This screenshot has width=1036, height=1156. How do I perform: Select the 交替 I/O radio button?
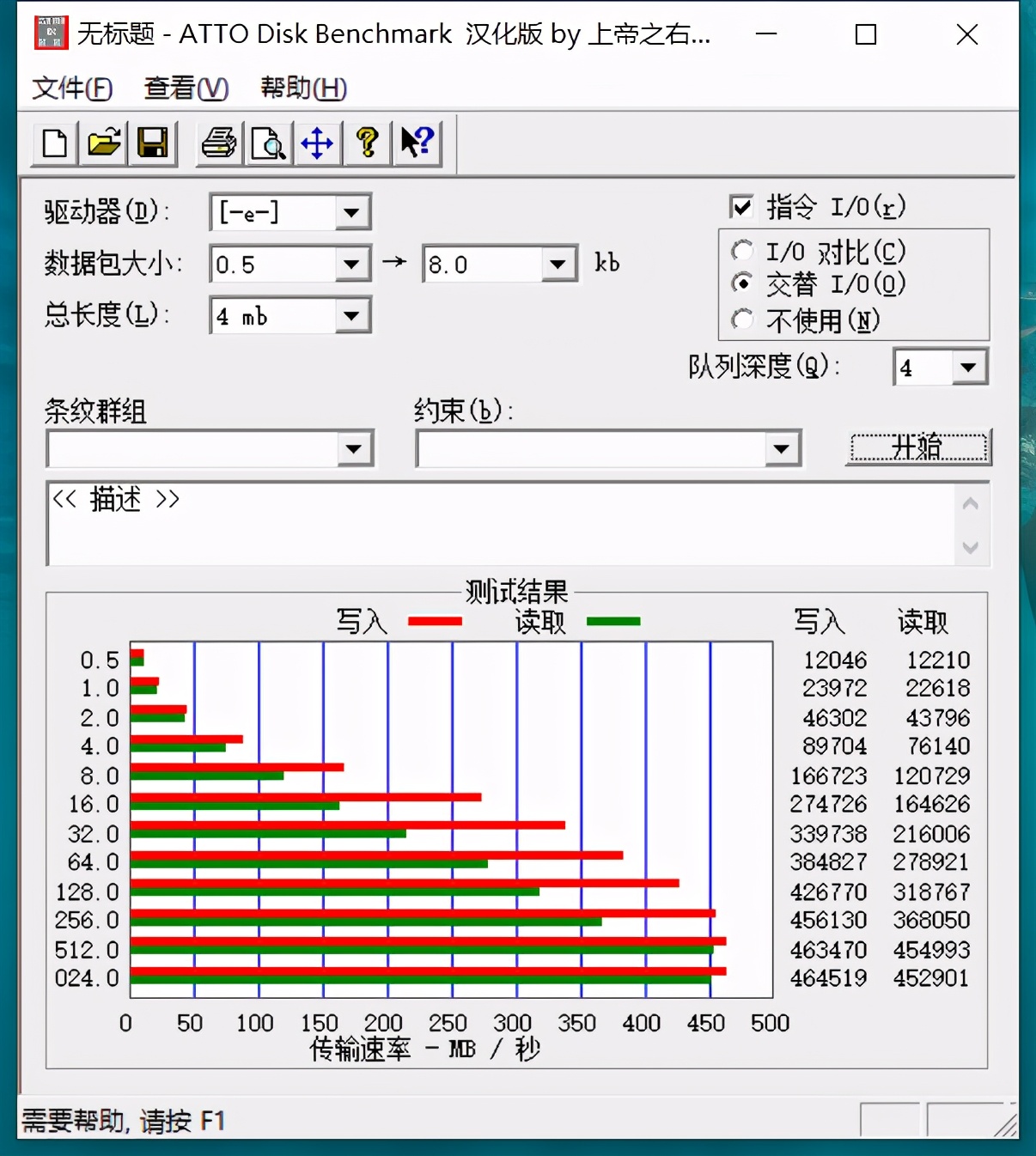click(742, 283)
